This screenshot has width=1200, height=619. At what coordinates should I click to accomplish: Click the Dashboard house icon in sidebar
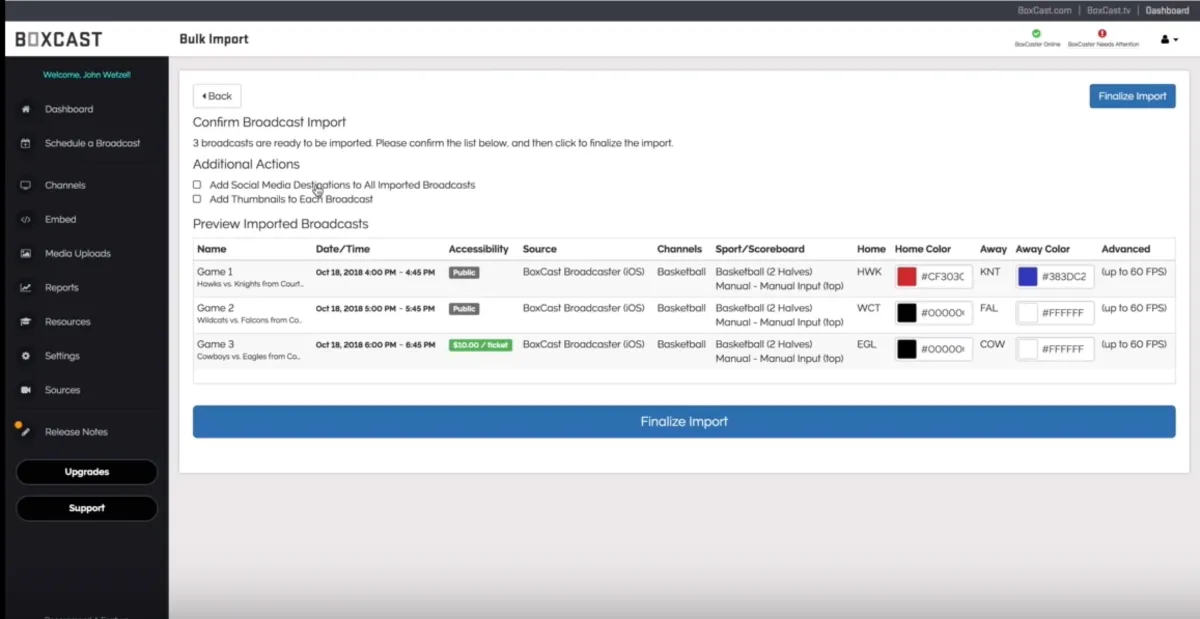click(x=25, y=109)
